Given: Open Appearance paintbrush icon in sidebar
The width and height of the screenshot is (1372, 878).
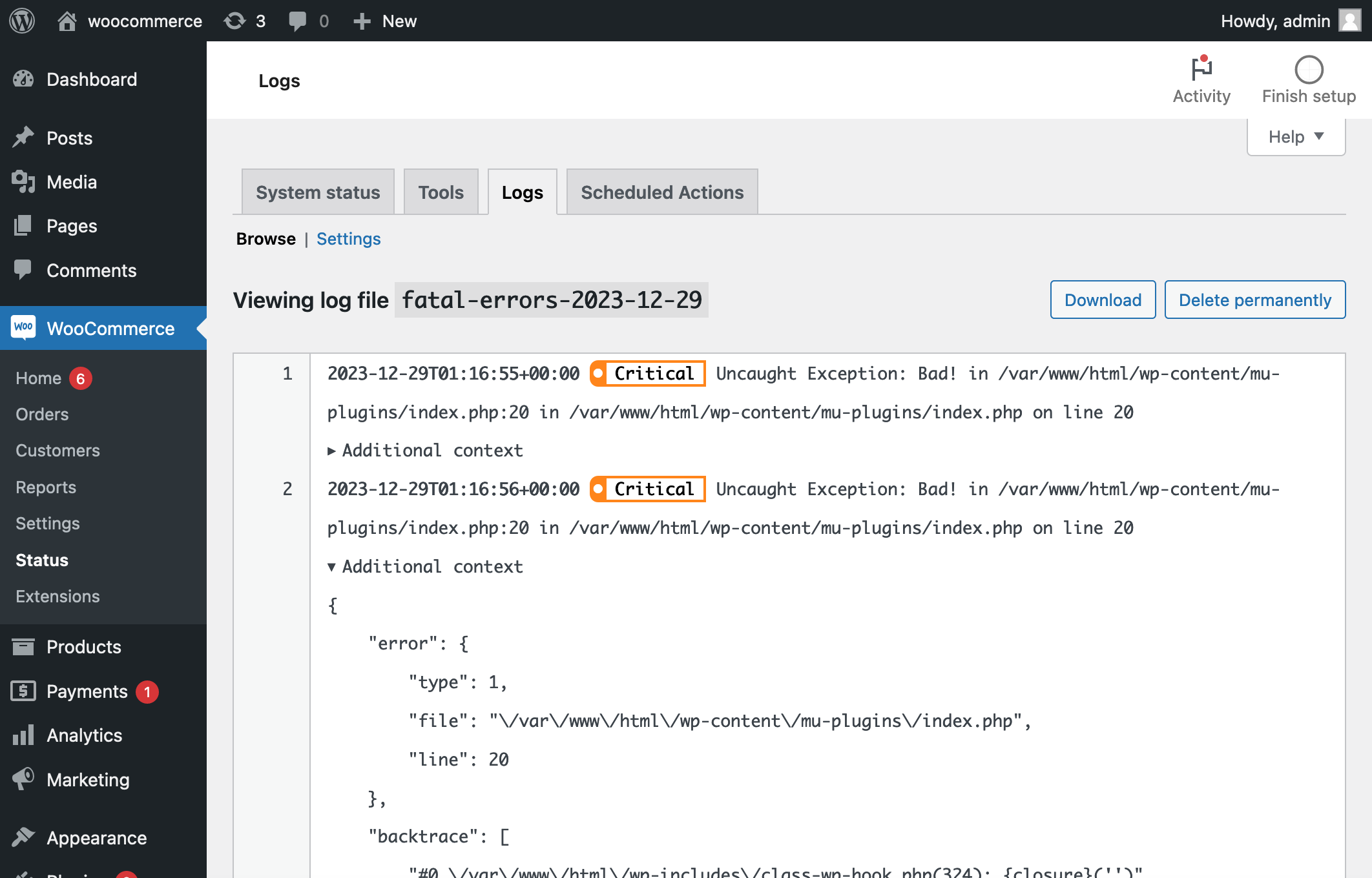Looking at the screenshot, I should coord(23,837).
